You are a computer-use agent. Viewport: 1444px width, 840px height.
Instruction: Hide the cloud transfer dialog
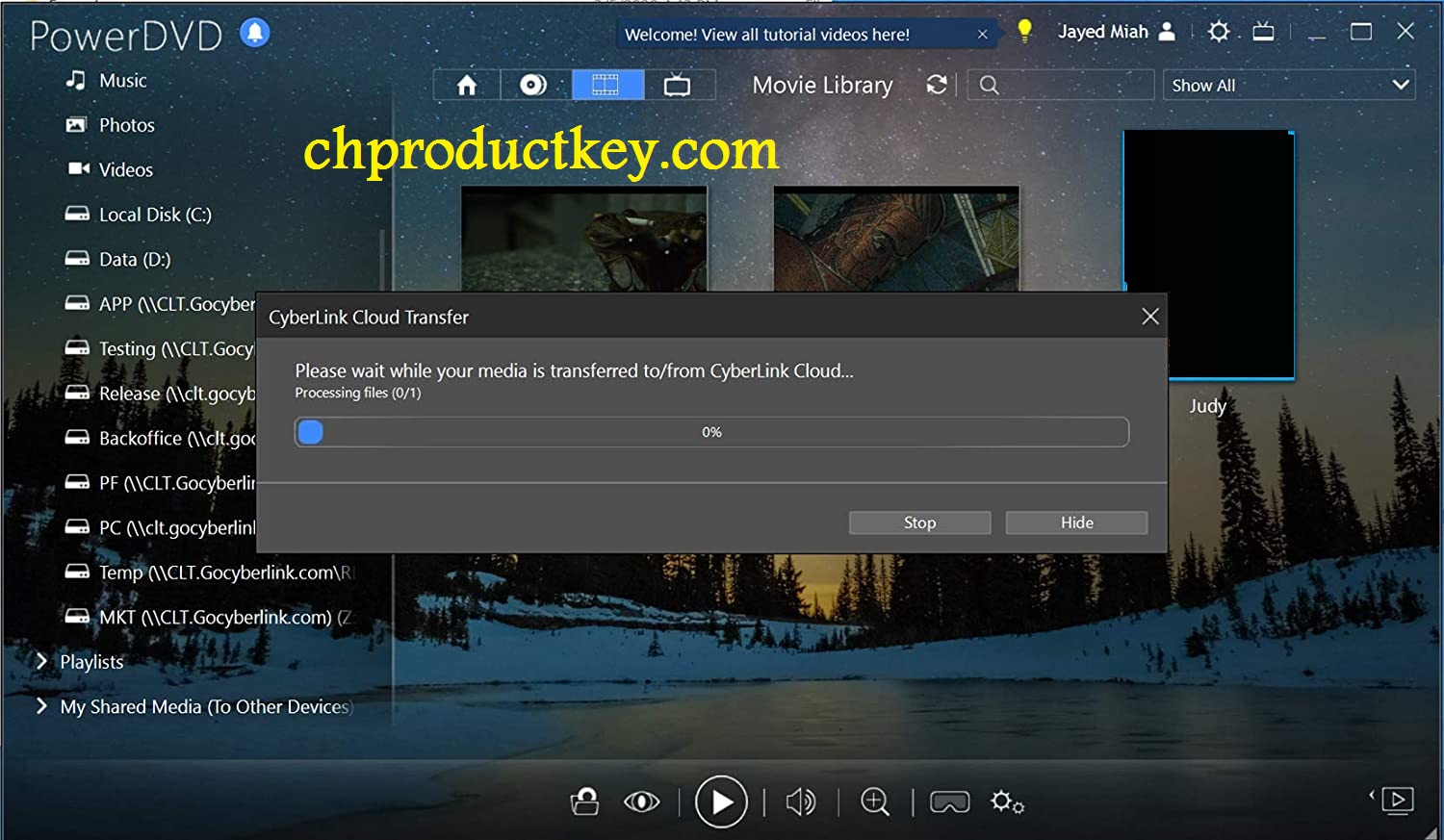pos(1076,522)
